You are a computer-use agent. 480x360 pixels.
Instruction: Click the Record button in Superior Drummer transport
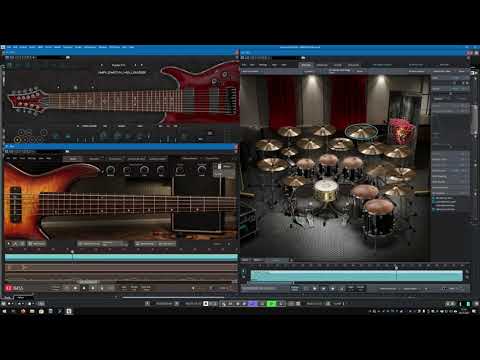[332, 288]
